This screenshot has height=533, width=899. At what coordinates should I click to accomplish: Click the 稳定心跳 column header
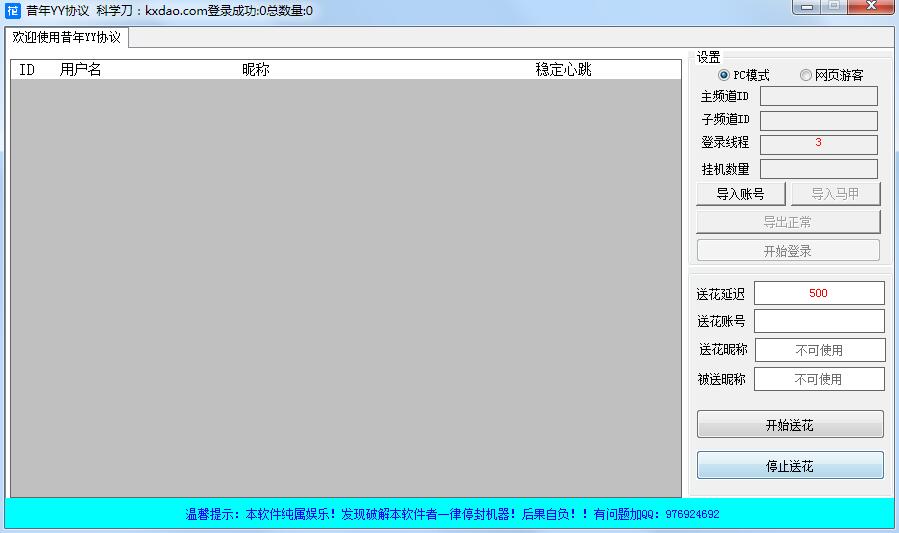[563, 70]
